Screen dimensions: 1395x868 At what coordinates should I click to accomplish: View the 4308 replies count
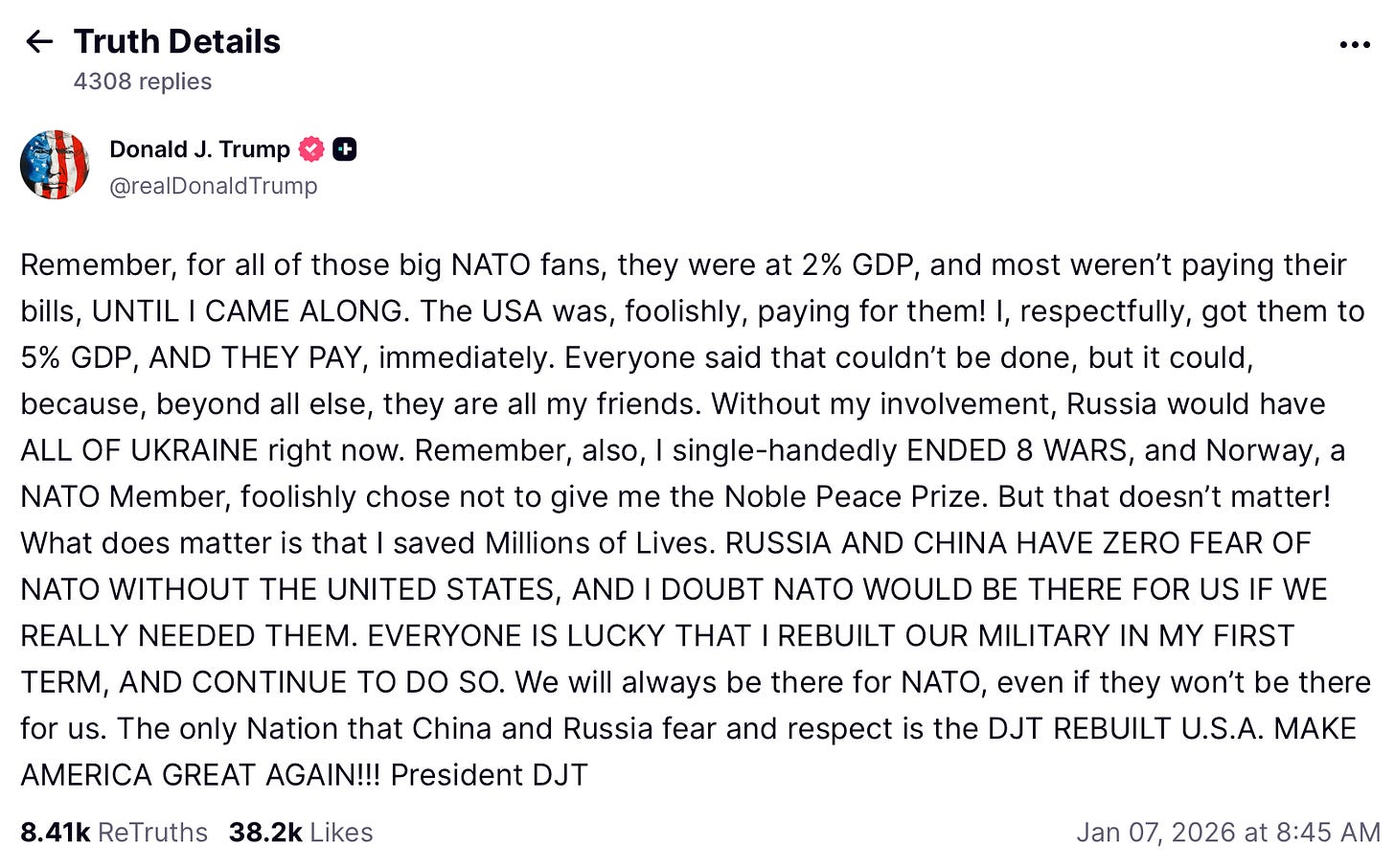143,81
